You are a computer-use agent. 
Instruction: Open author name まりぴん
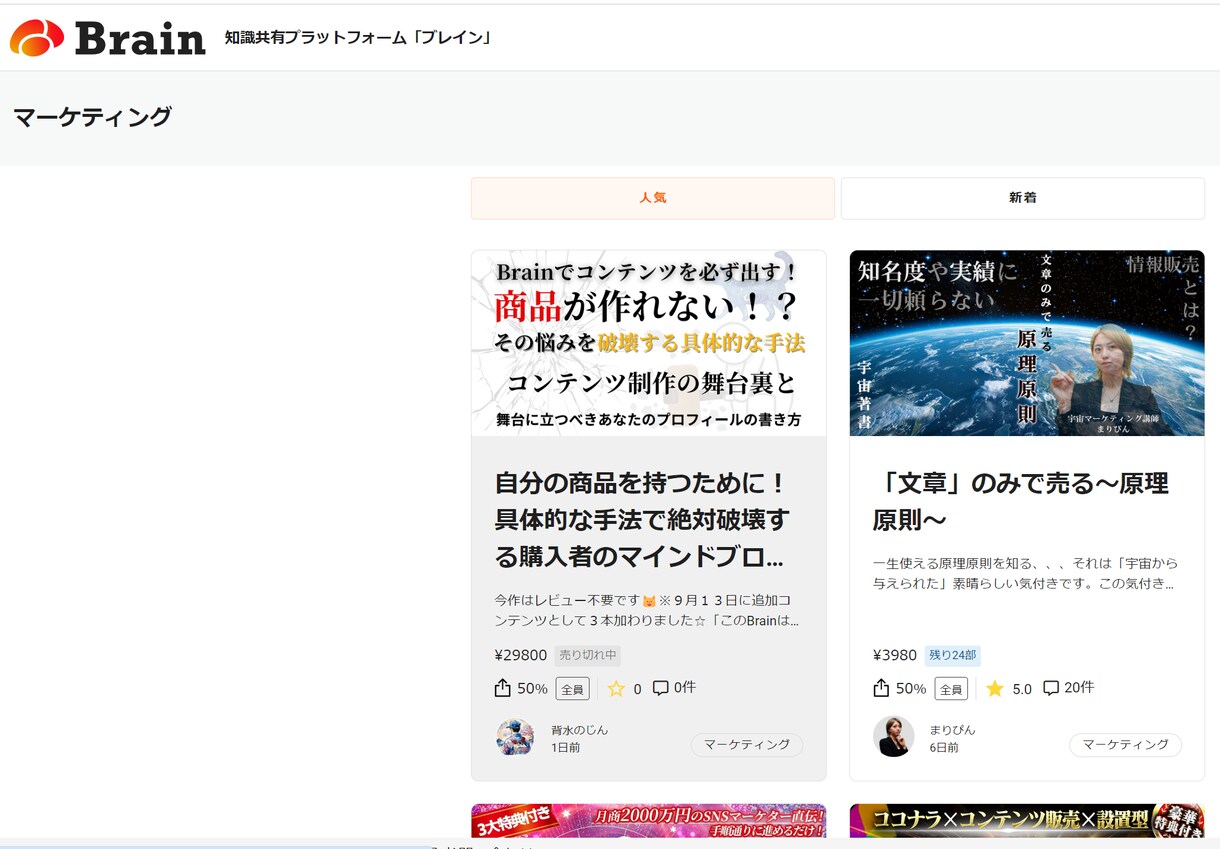(952, 730)
